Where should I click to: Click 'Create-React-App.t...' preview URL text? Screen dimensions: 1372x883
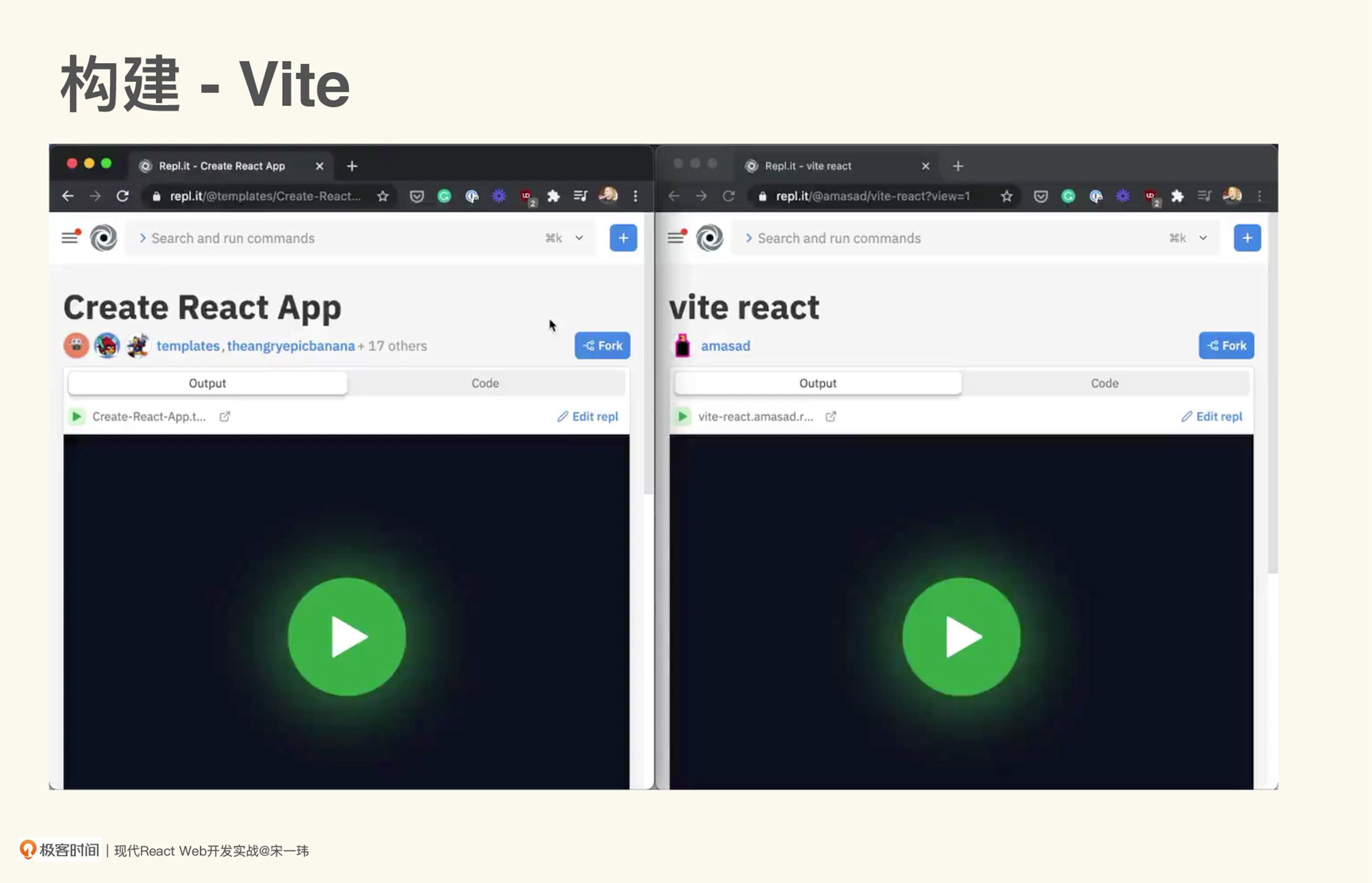coord(149,416)
